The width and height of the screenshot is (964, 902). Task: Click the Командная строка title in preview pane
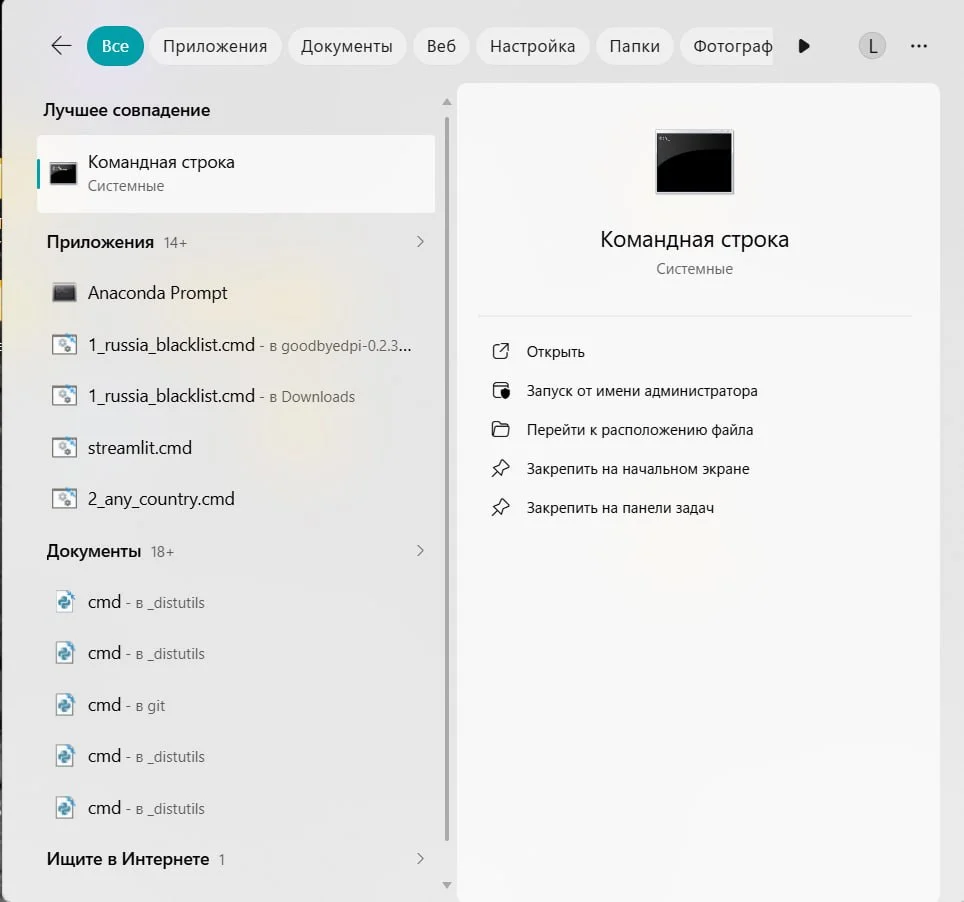click(694, 240)
